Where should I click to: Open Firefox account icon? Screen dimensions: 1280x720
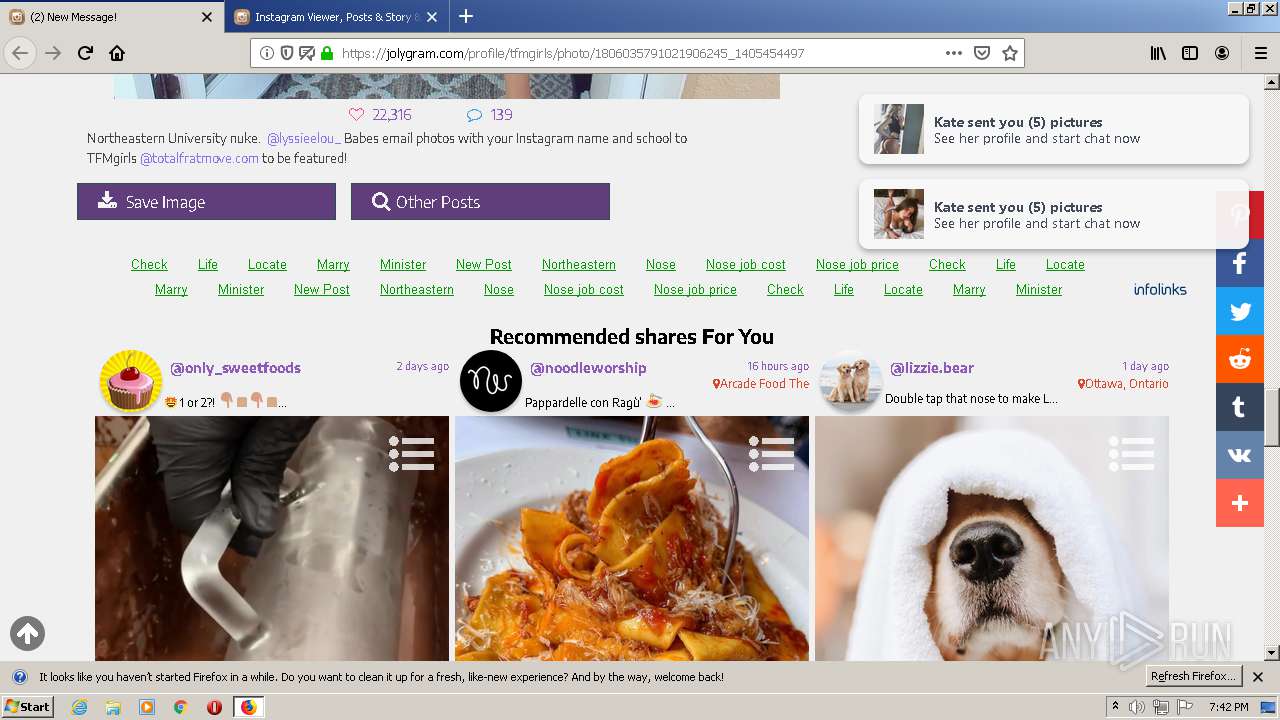click(1222, 53)
